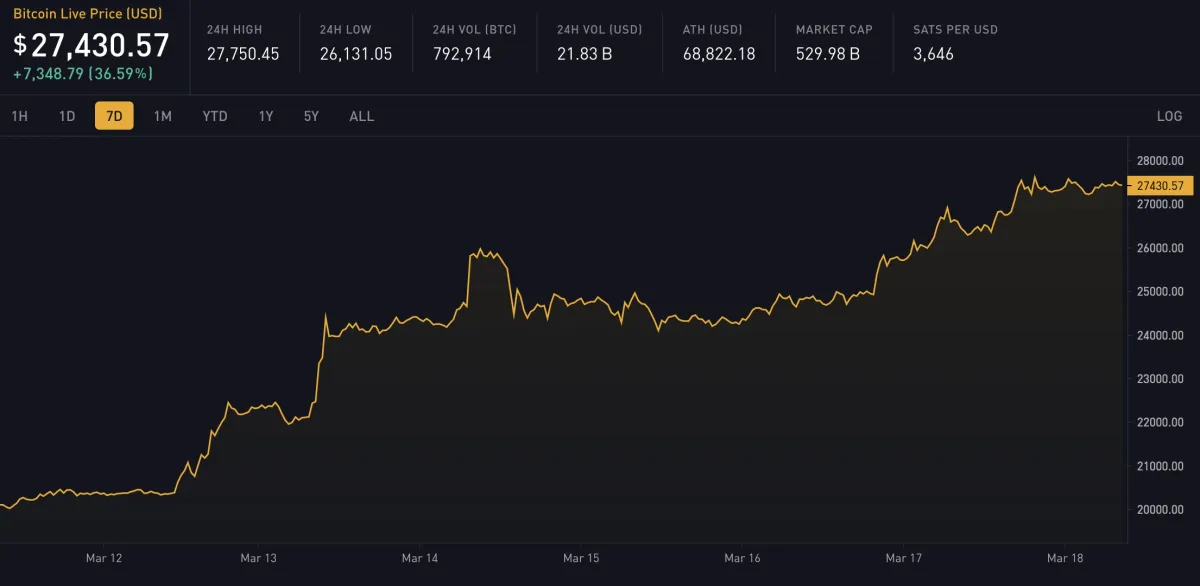Click the highlighted 7D range button
Screen dimensions: 1200x586
point(114,116)
